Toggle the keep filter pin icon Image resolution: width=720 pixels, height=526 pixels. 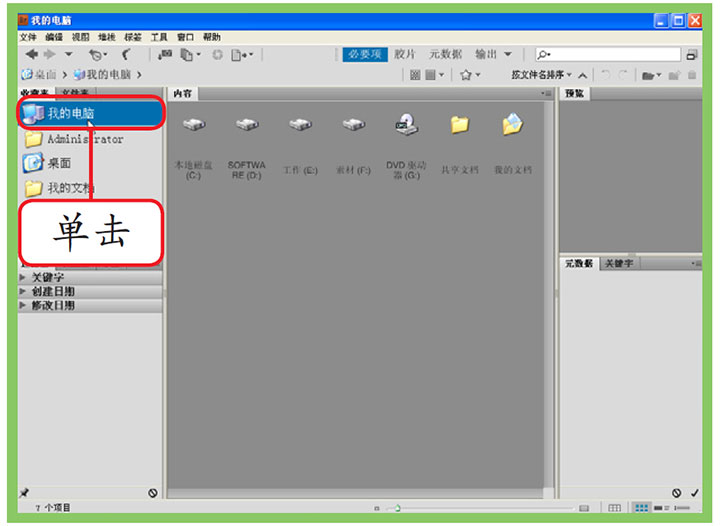24,493
